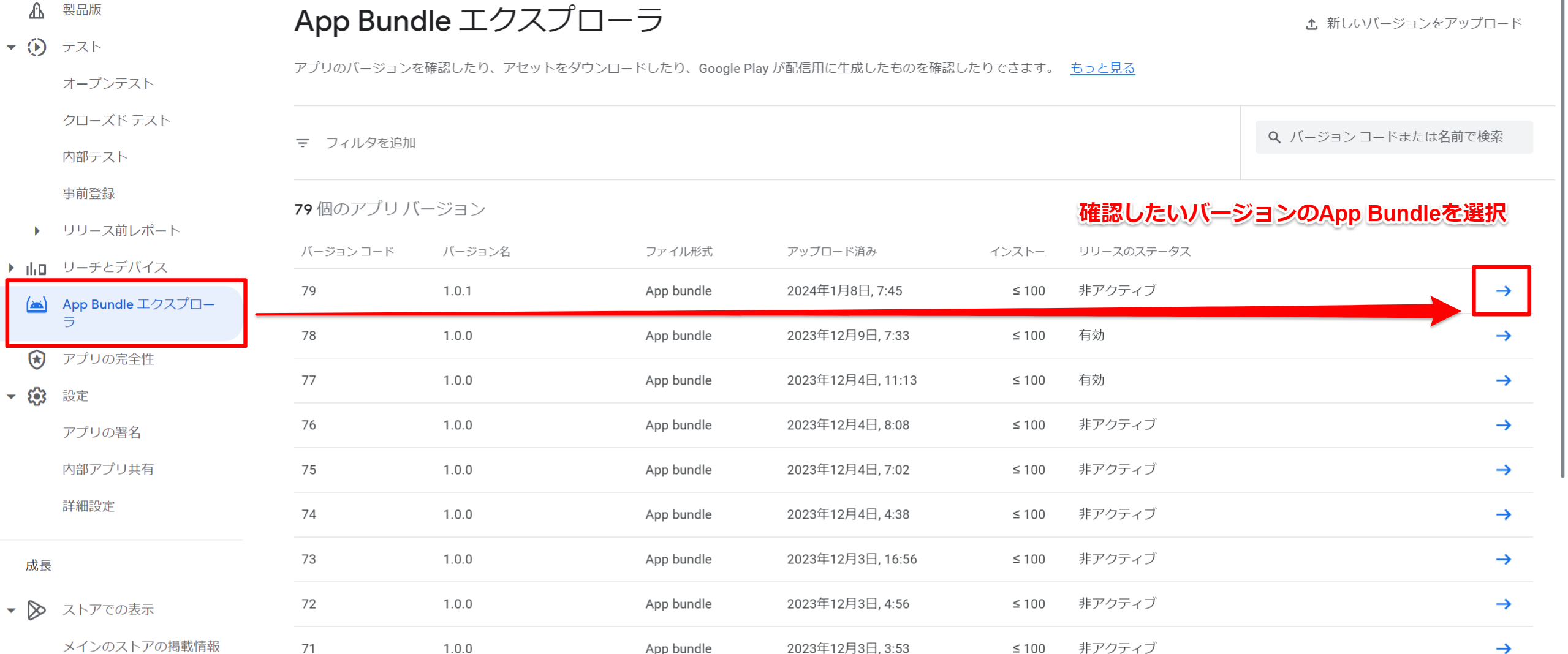Select 内部テスト in the sidebar

tap(95, 157)
